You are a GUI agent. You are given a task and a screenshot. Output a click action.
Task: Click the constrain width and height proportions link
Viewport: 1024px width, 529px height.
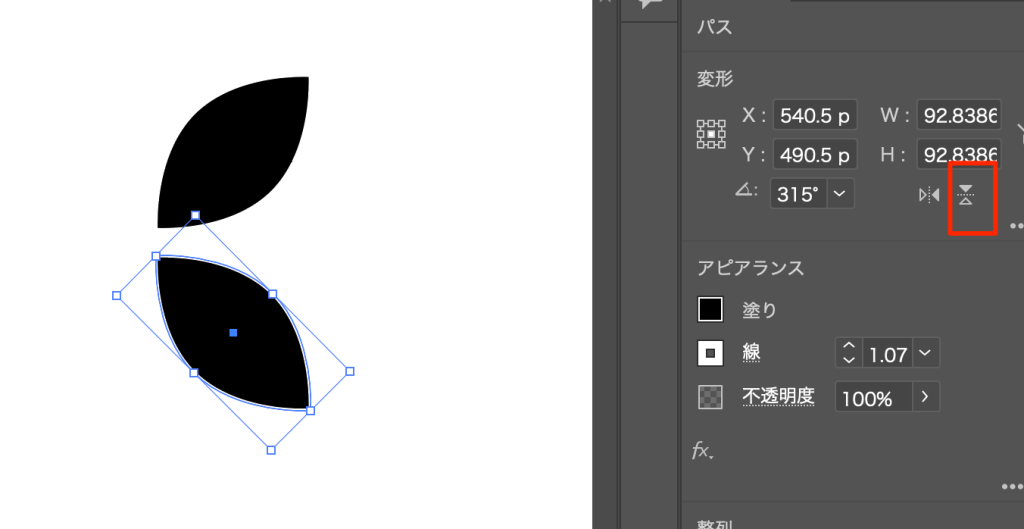(x=1019, y=134)
